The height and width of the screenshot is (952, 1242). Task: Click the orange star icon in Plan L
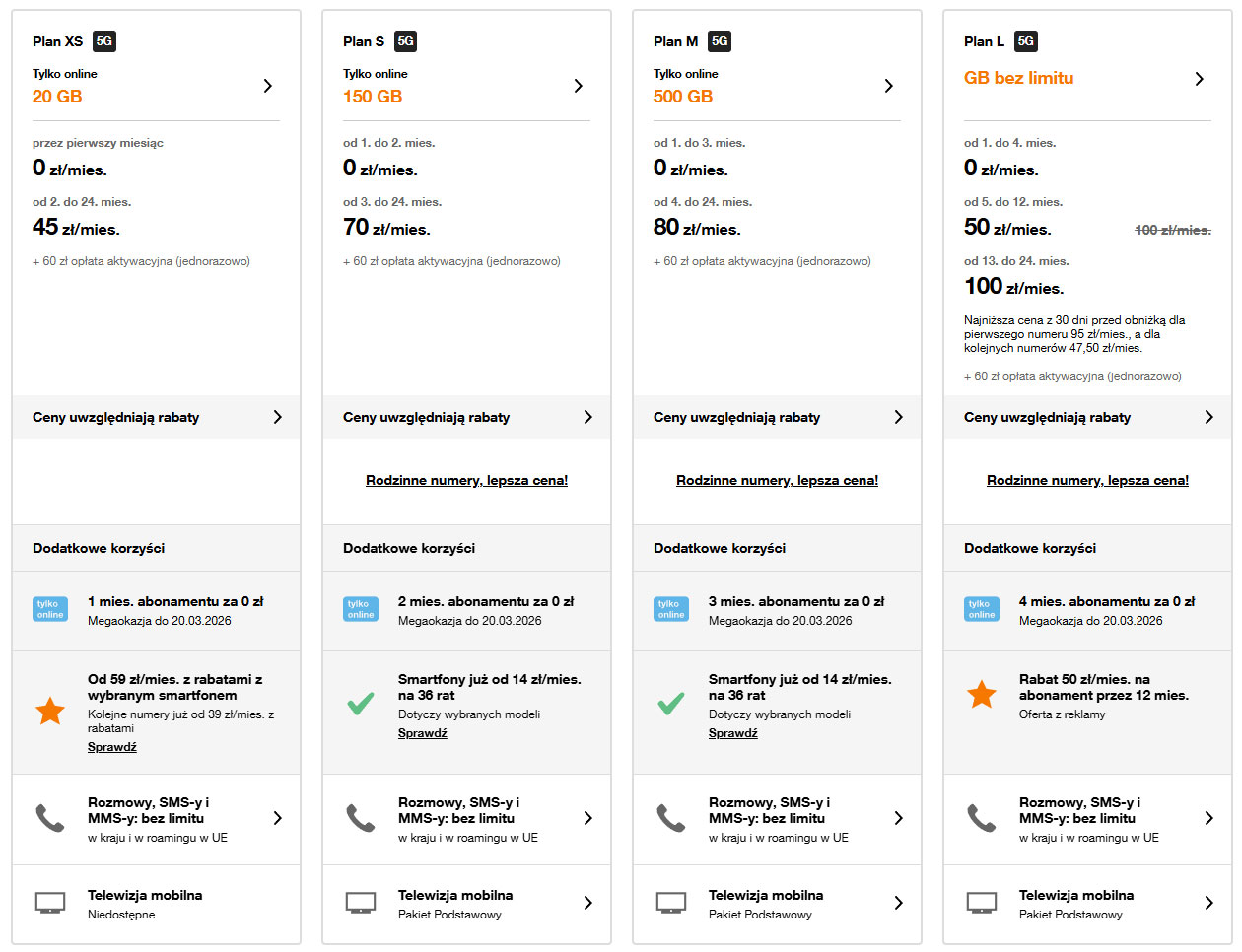(x=982, y=695)
